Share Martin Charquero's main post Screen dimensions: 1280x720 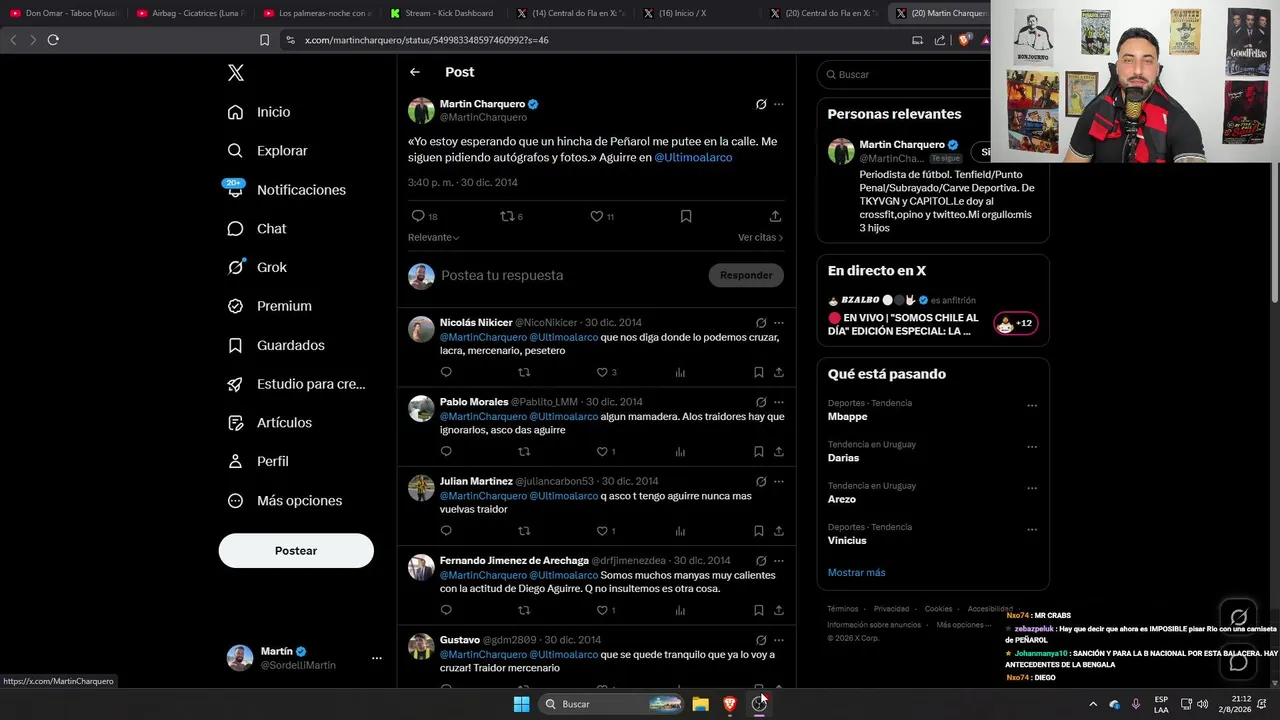(x=775, y=216)
